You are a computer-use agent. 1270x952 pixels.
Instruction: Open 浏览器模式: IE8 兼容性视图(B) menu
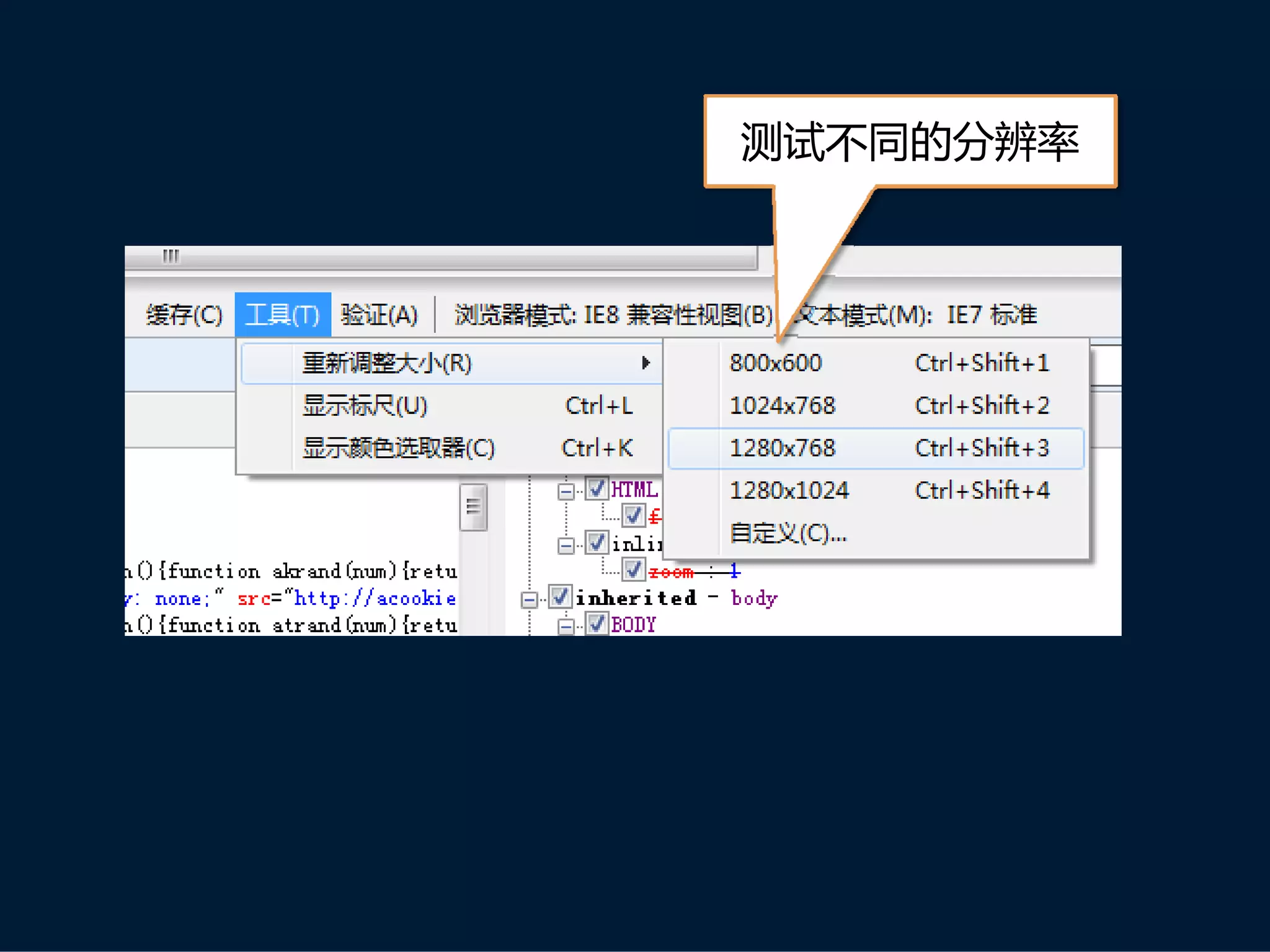pos(614,315)
